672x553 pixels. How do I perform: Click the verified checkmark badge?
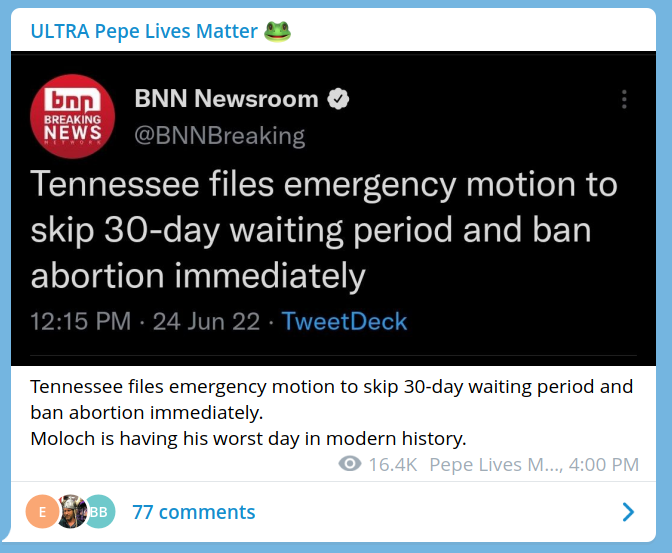pos(340,99)
